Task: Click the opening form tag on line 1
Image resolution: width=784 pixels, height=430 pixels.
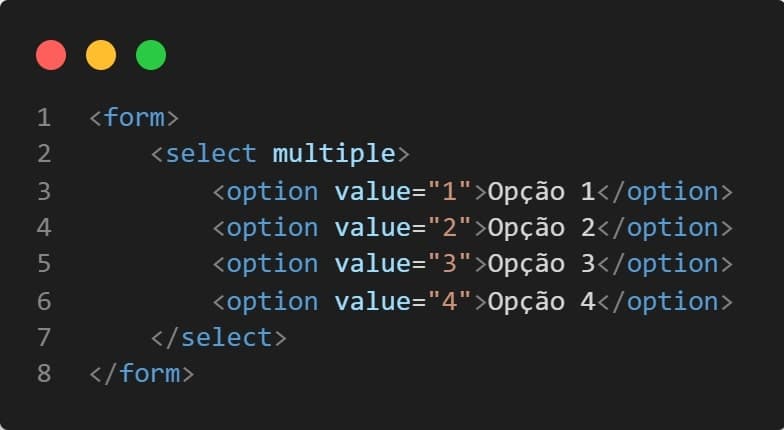Action: [134, 118]
